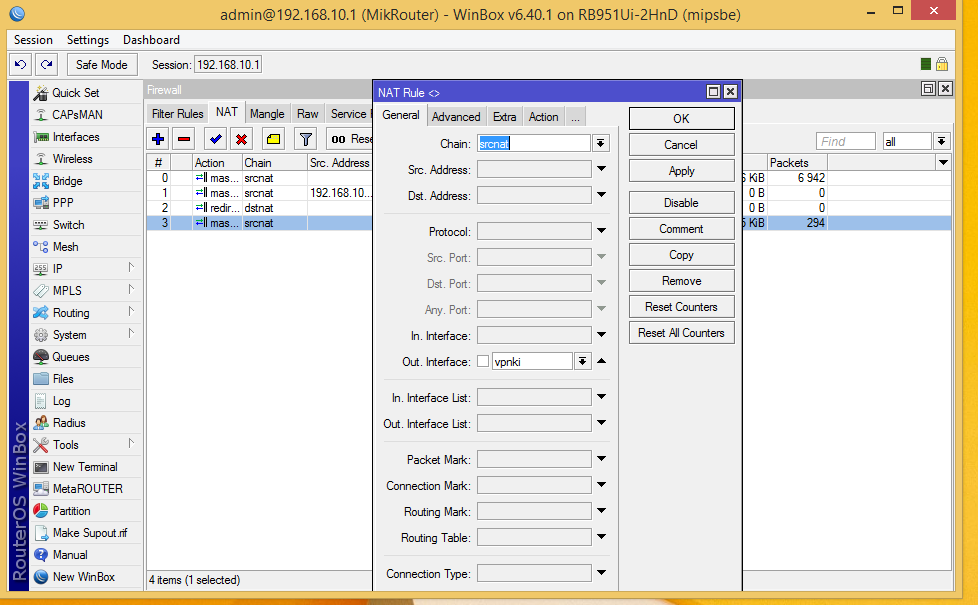This screenshot has height=605, width=978.
Task: Click the blue checkmark enable rule icon
Action: 216,139
